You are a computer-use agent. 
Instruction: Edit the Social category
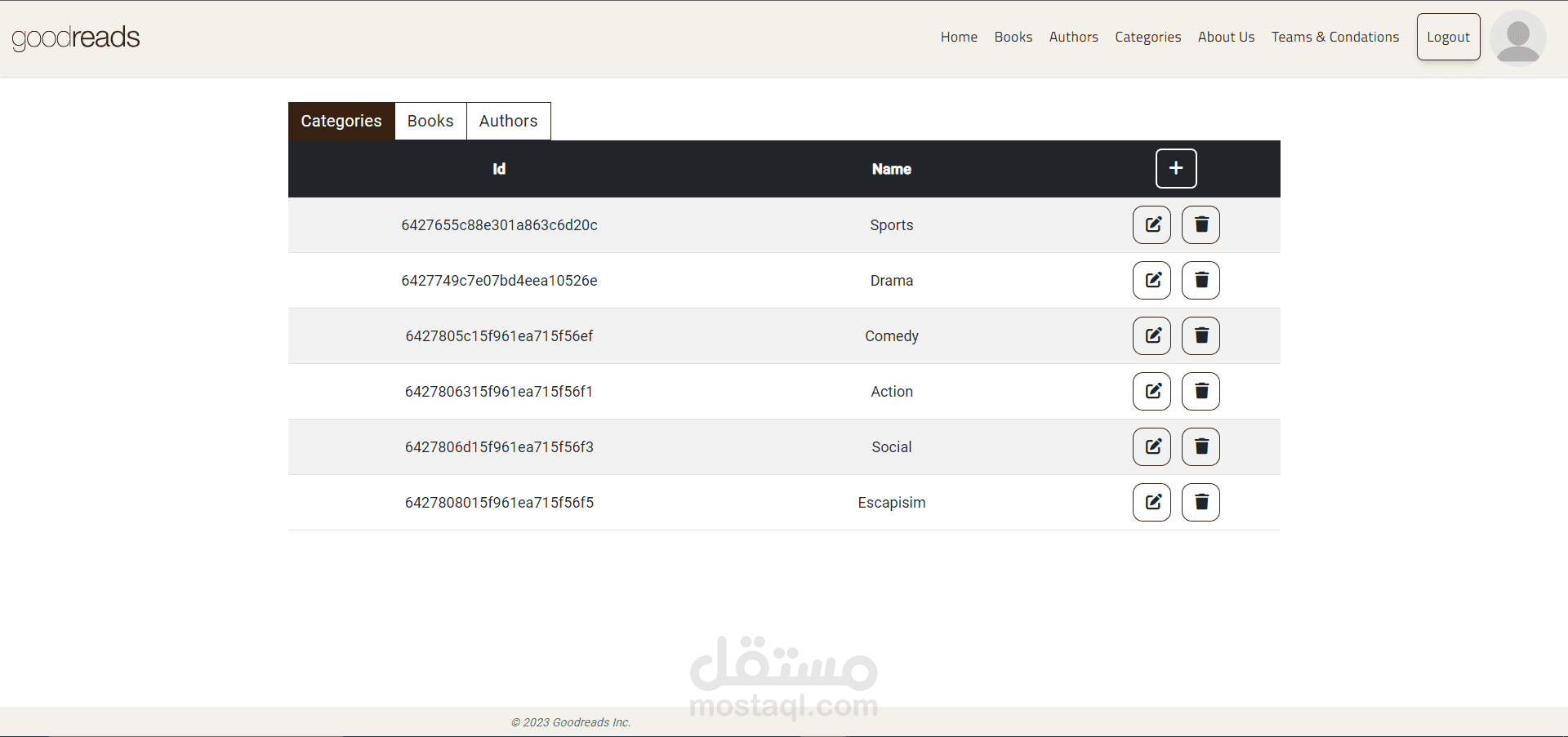tap(1151, 446)
